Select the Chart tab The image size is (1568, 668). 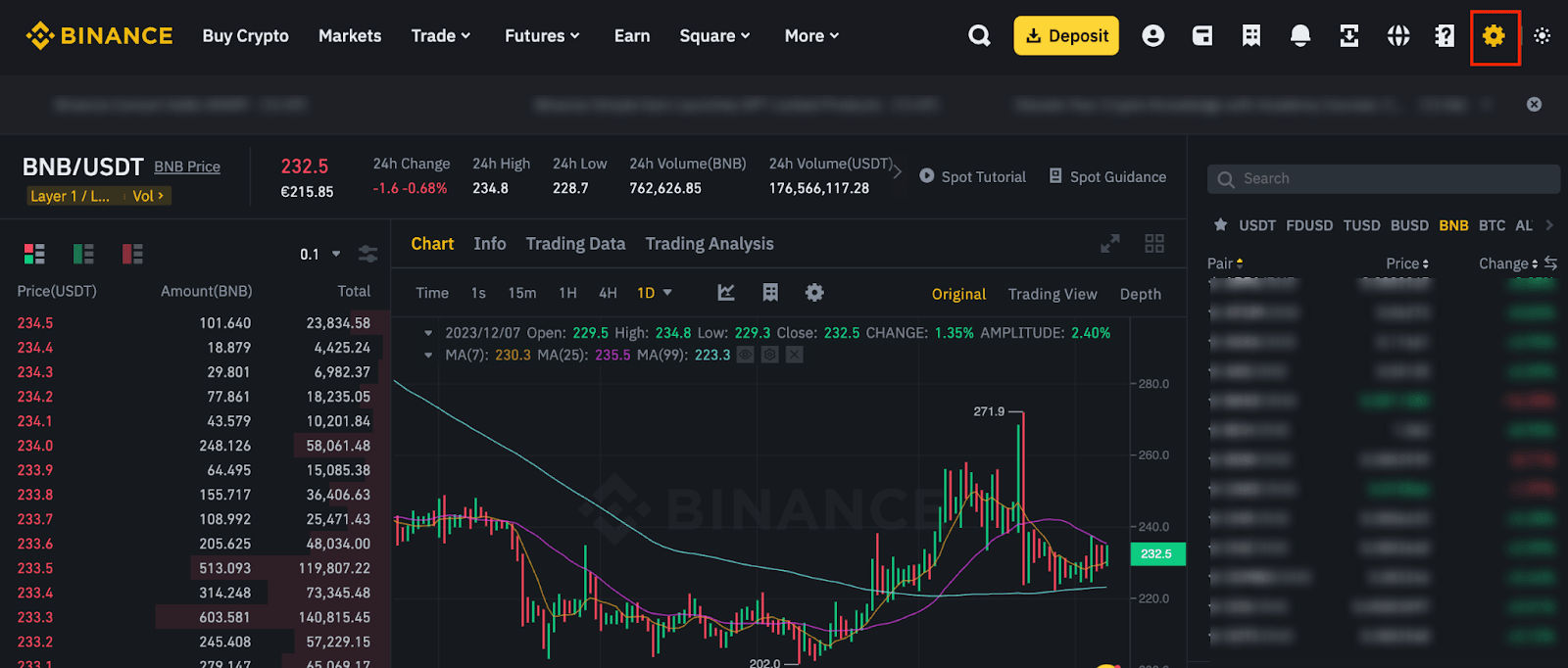pos(432,244)
